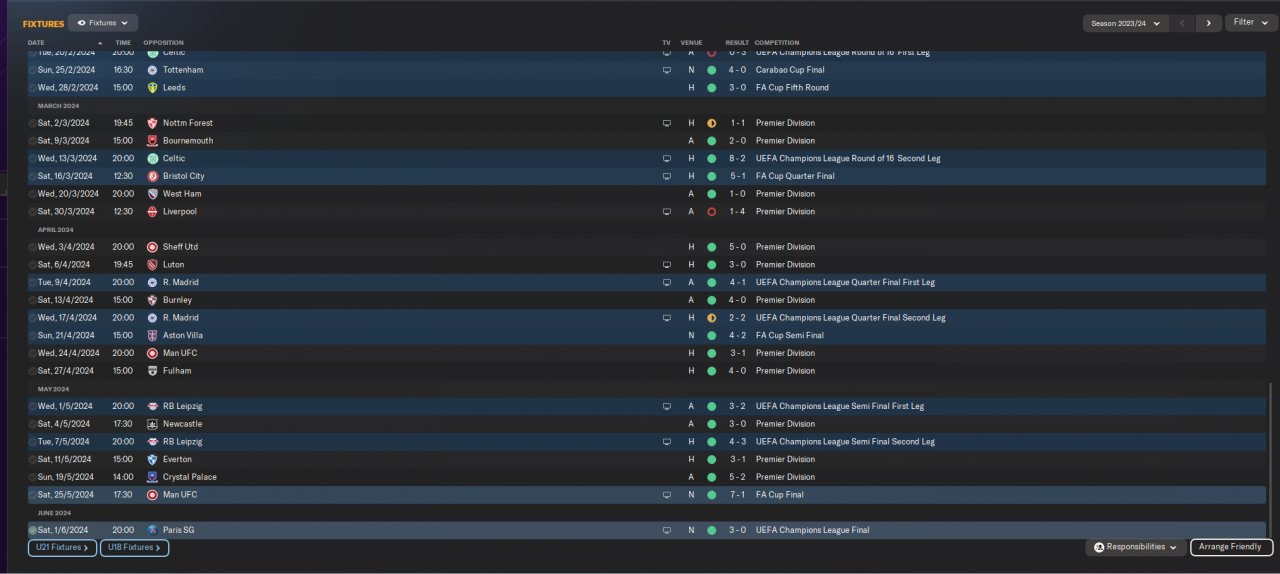
Task: Select the row circle beside Sat, 25/5/2024
Action: coord(33,494)
